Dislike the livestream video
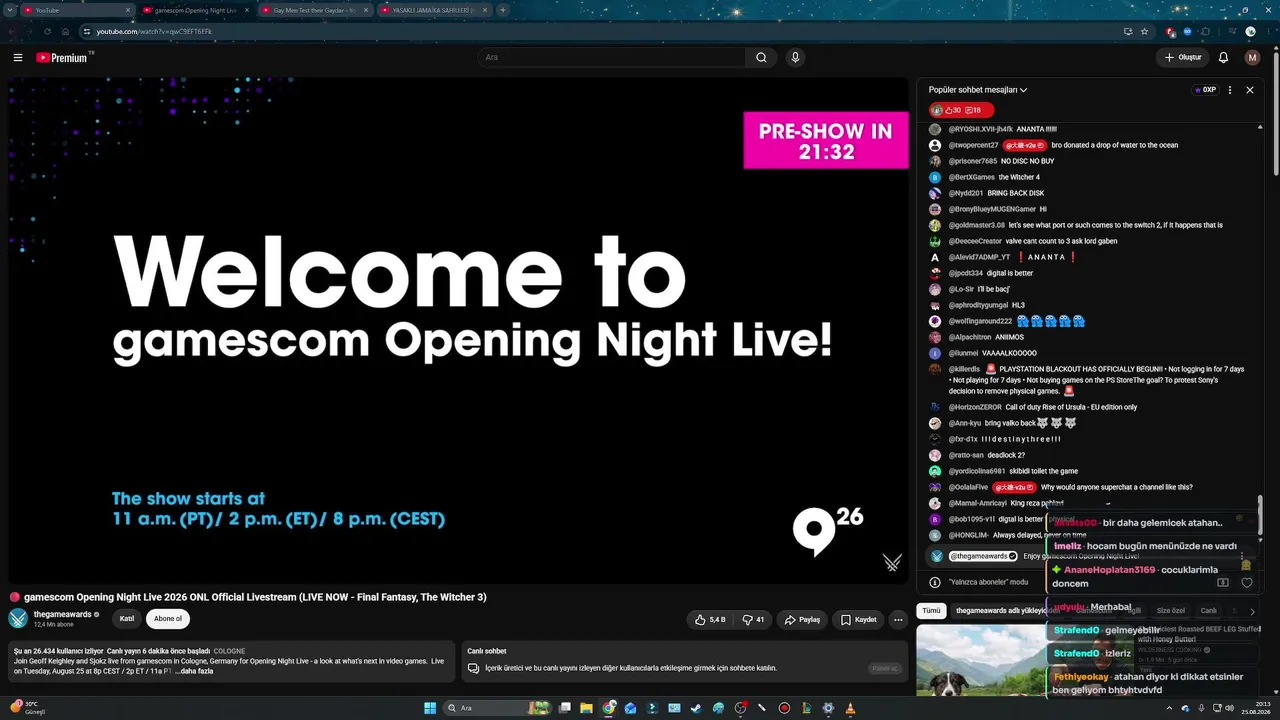This screenshot has height=720, width=1280. 753,620
